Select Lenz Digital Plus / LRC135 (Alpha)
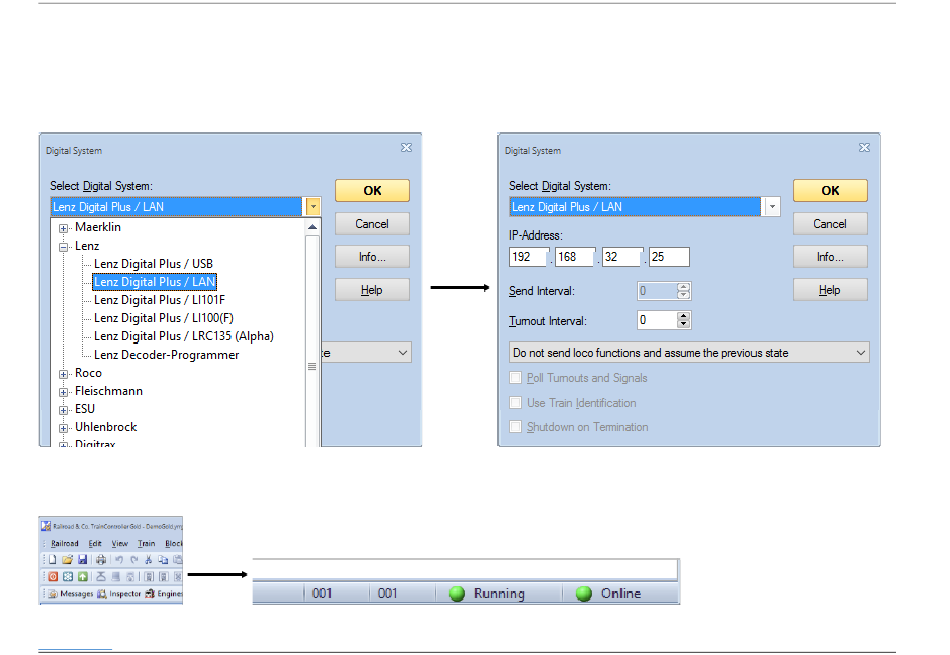Image resolution: width=950 pixels, height=655 pixels. (x=184, y=336)
